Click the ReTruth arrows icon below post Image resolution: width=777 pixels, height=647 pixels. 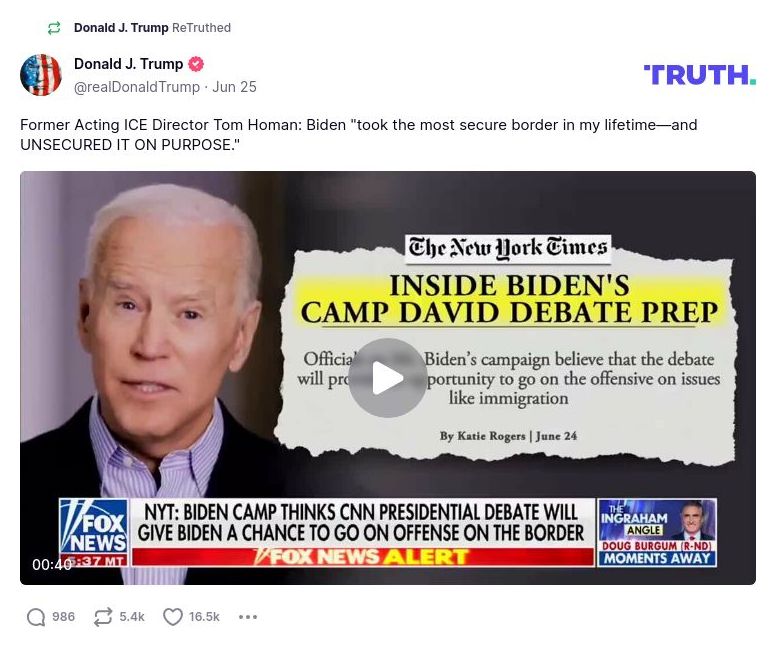(103, 617)
